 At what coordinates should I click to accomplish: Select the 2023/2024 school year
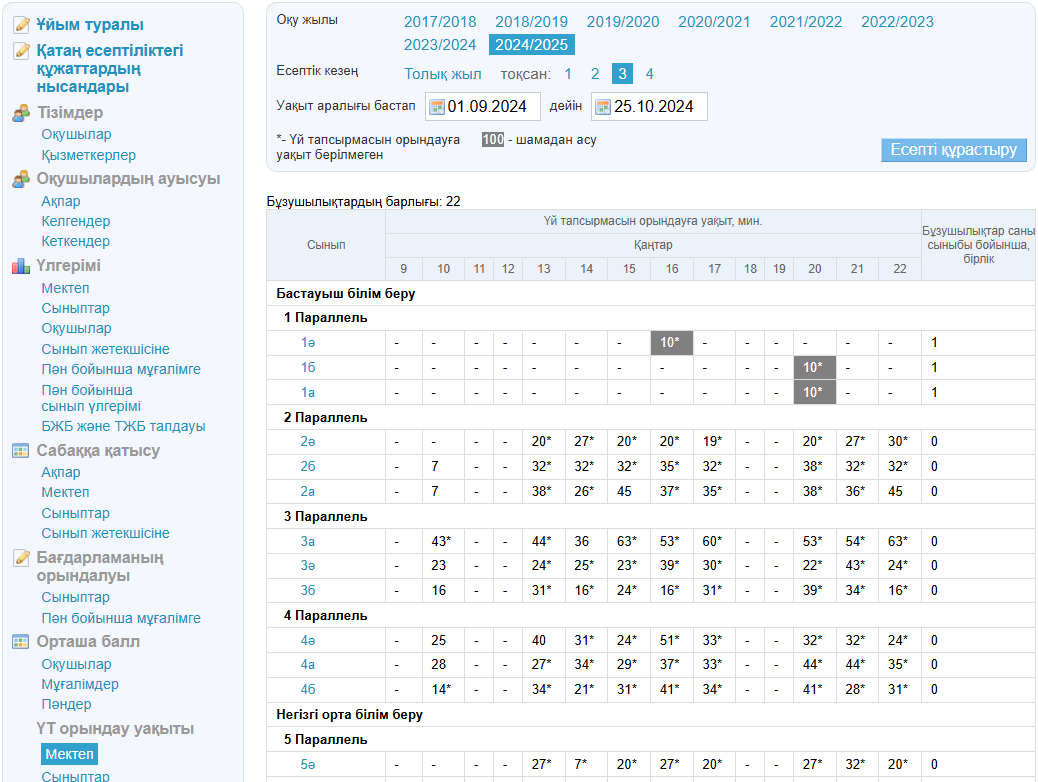pos(440,45)
